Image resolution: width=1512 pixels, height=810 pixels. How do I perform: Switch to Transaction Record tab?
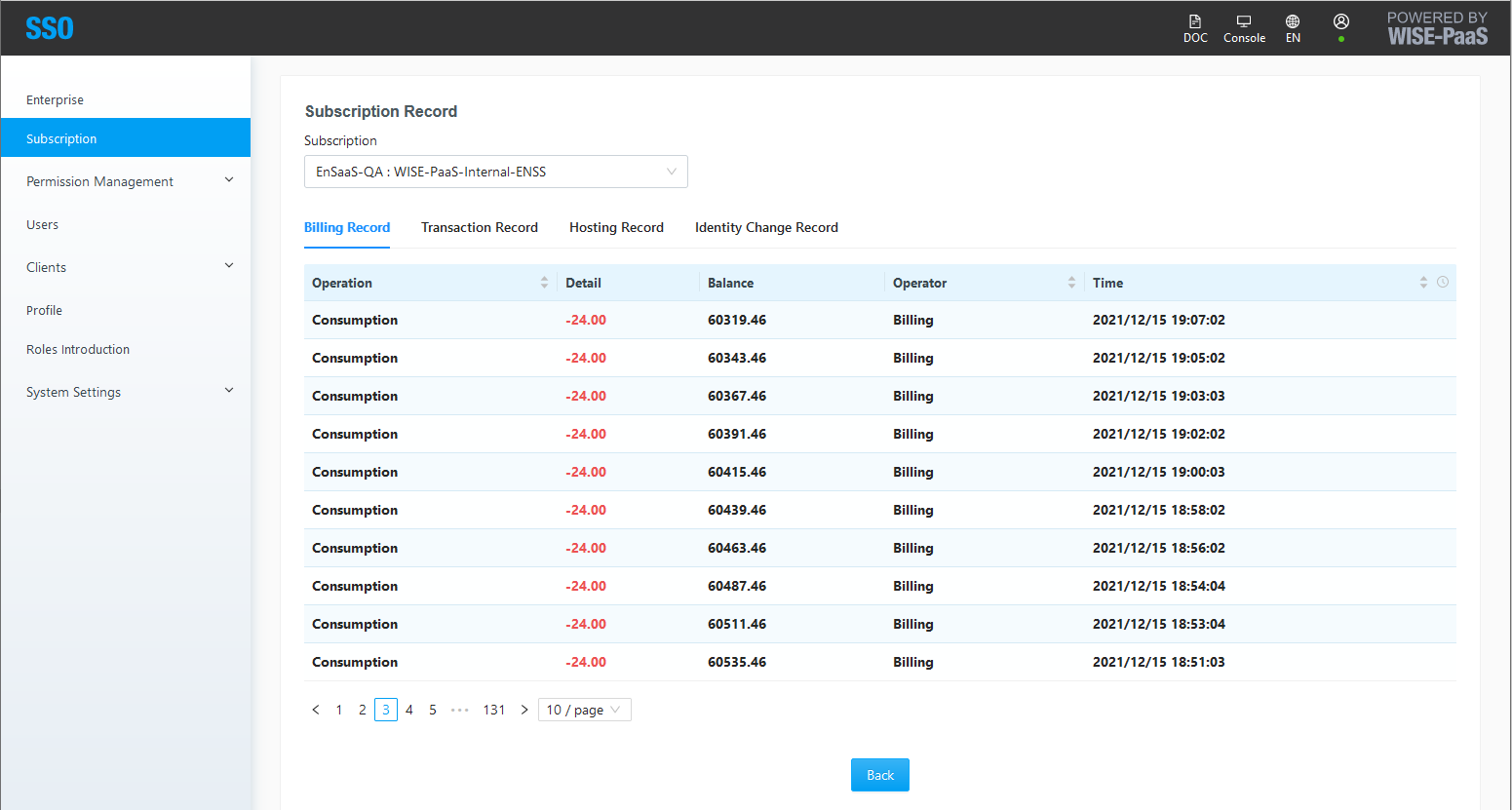(480, 227)
